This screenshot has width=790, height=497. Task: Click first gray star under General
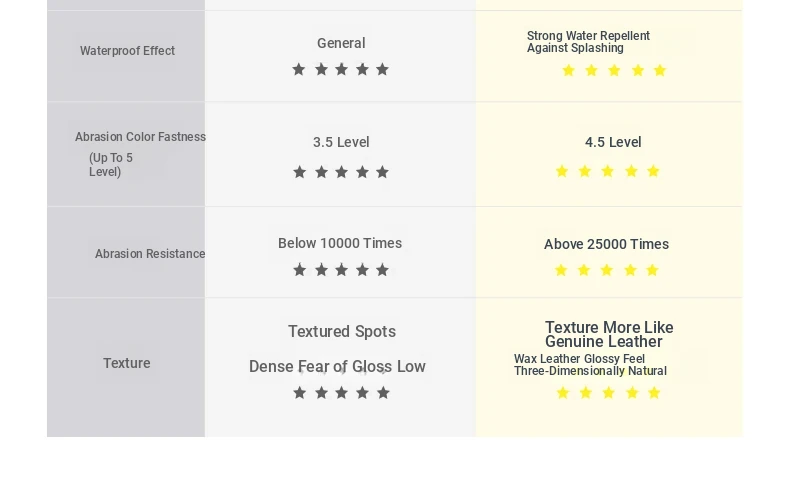298,69
